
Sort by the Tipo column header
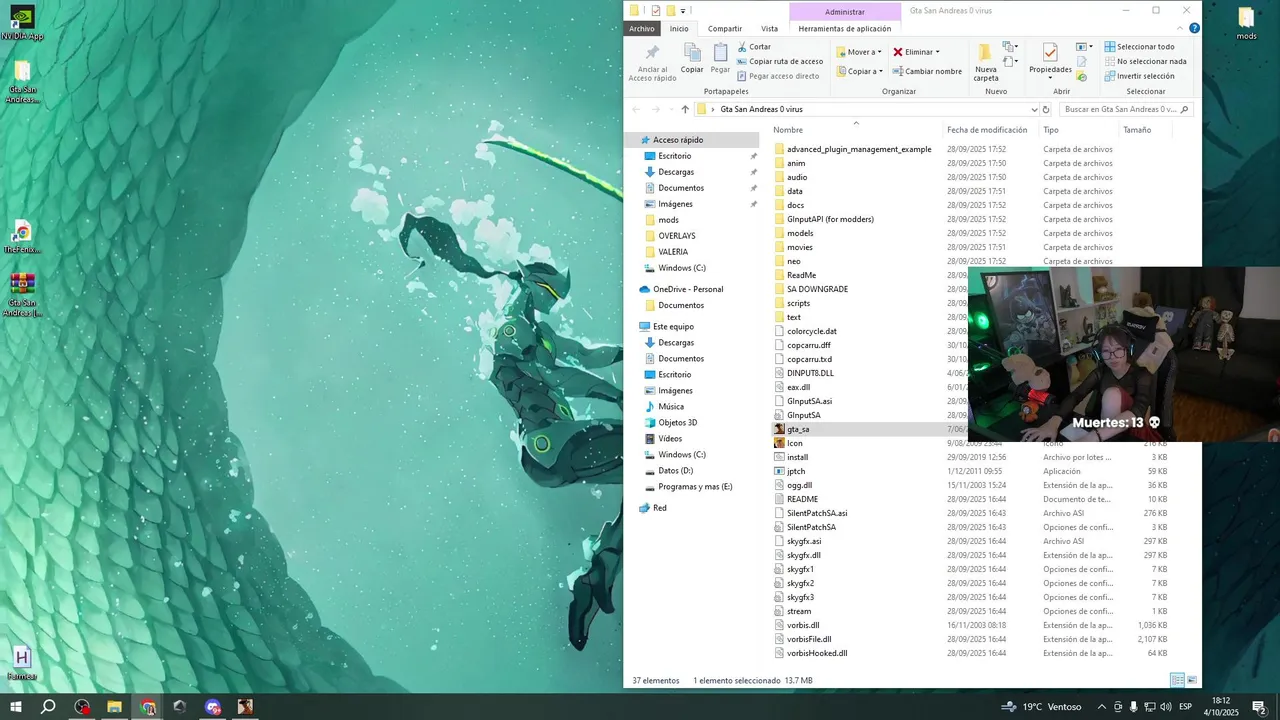(1051, 130)
